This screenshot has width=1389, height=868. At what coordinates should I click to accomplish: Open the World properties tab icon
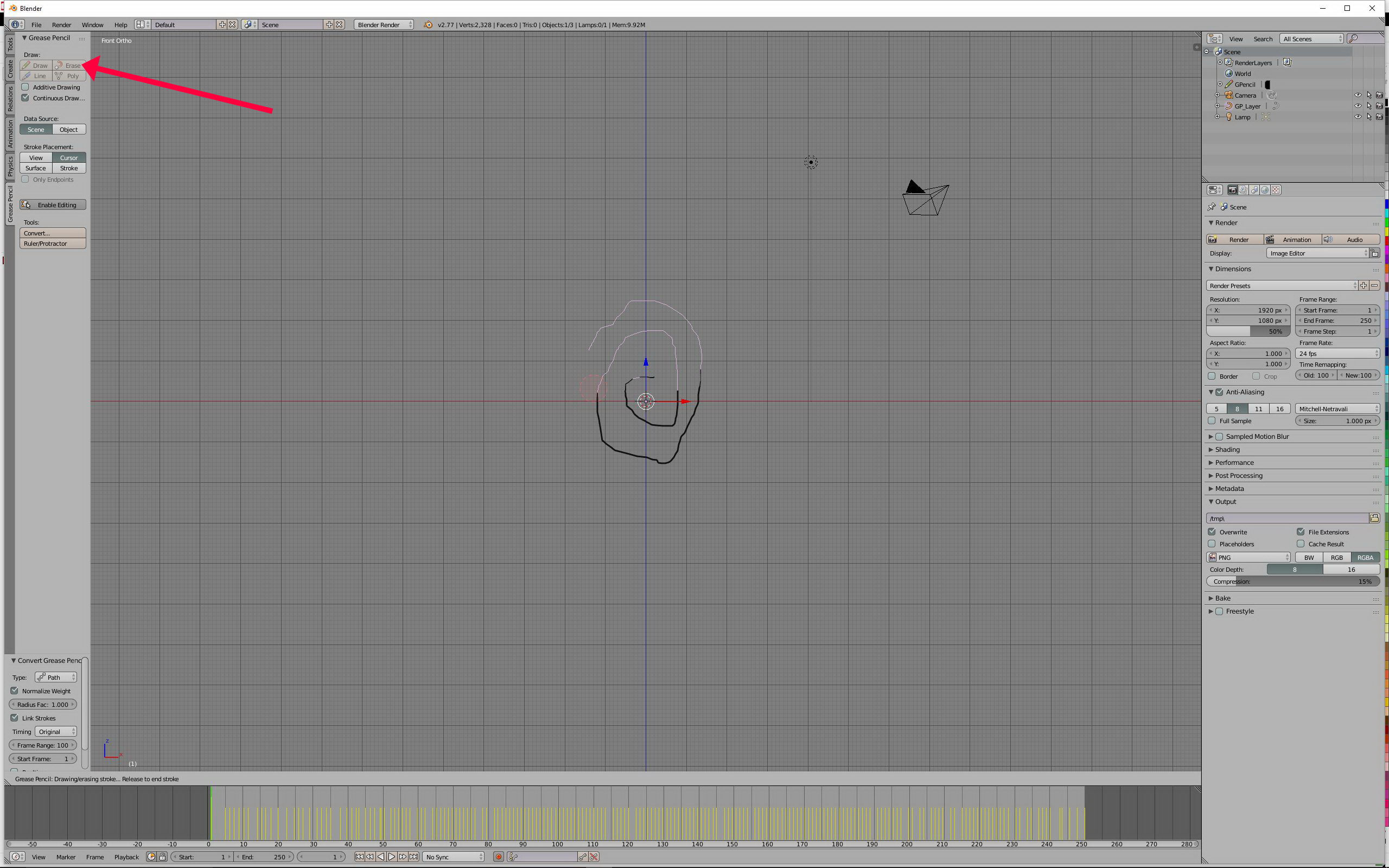click(x=1265, y=190)
